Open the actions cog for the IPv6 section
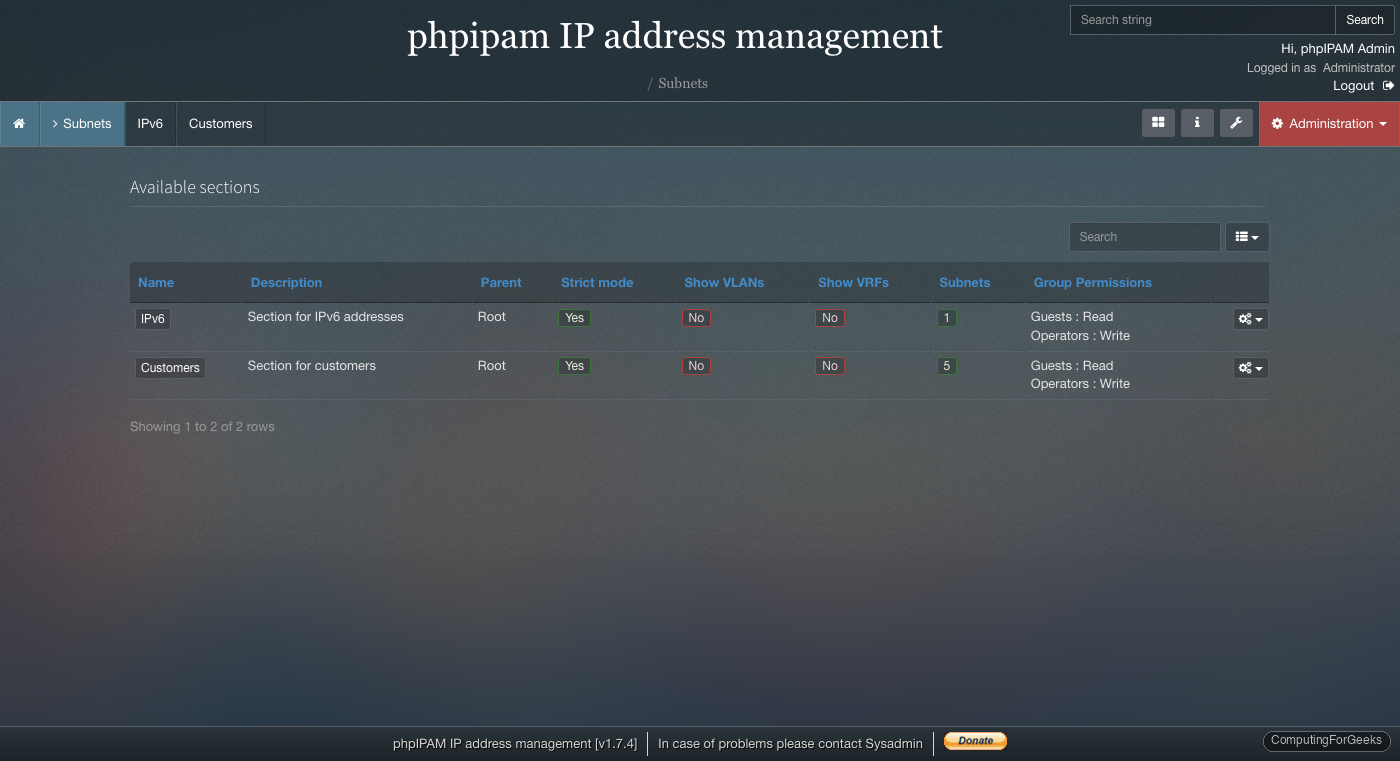This screenshot has width=1400, height=761. tap(1245, 318)
